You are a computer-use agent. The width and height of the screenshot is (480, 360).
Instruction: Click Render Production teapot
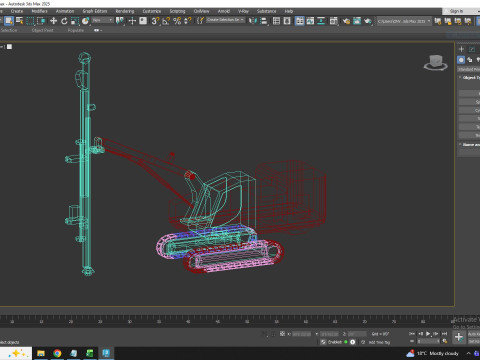coord(368,21)
